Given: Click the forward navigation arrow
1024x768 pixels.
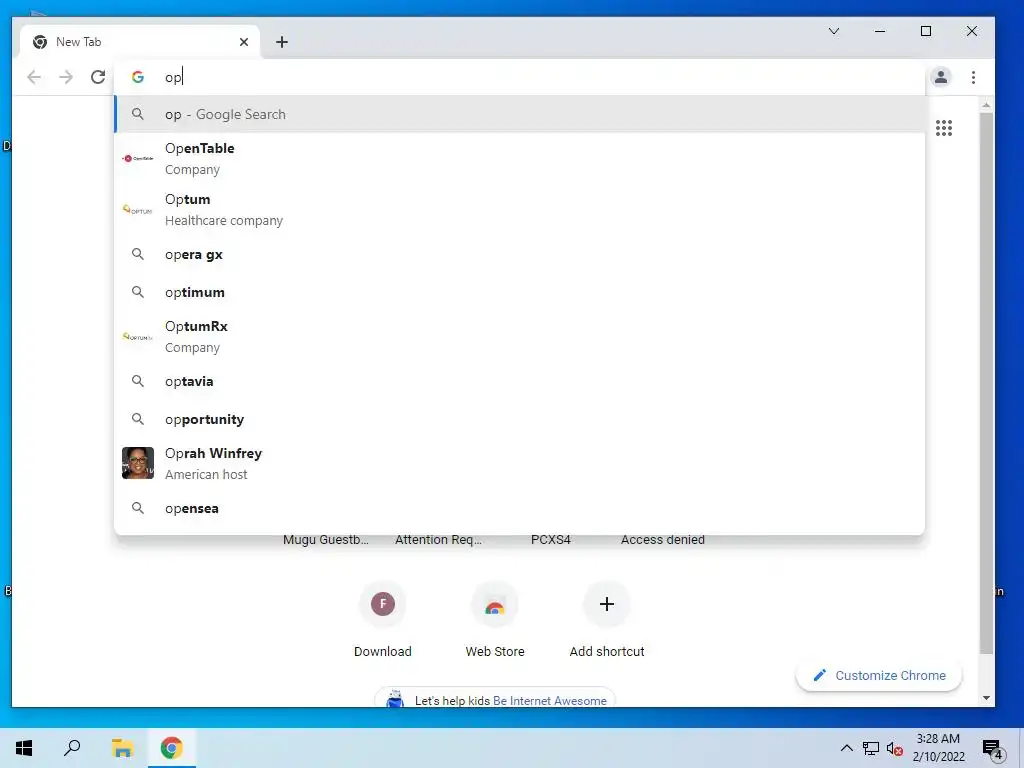Looking at the screenshot, I should click(x=66, y=77).
